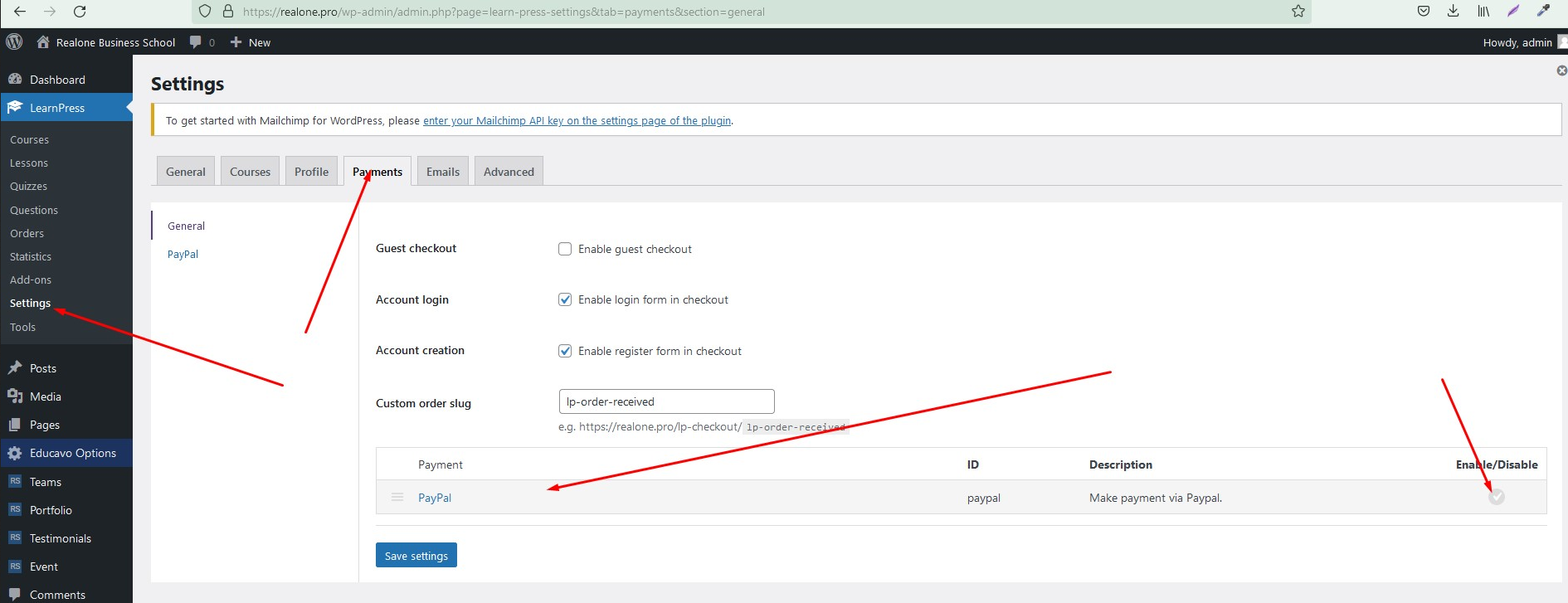Click 'Make payment via Paypal.' description
1568x603 pixels.
tap(1156, 498)
